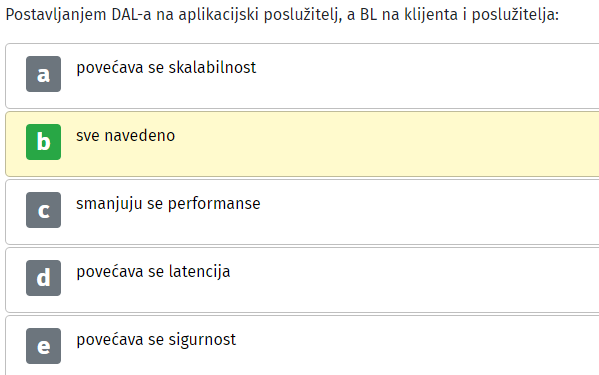Image resolution: width=599 pixels, height=375 pixels.
Task: Select the gray 'a' letter badge
Action: point(44,74)
